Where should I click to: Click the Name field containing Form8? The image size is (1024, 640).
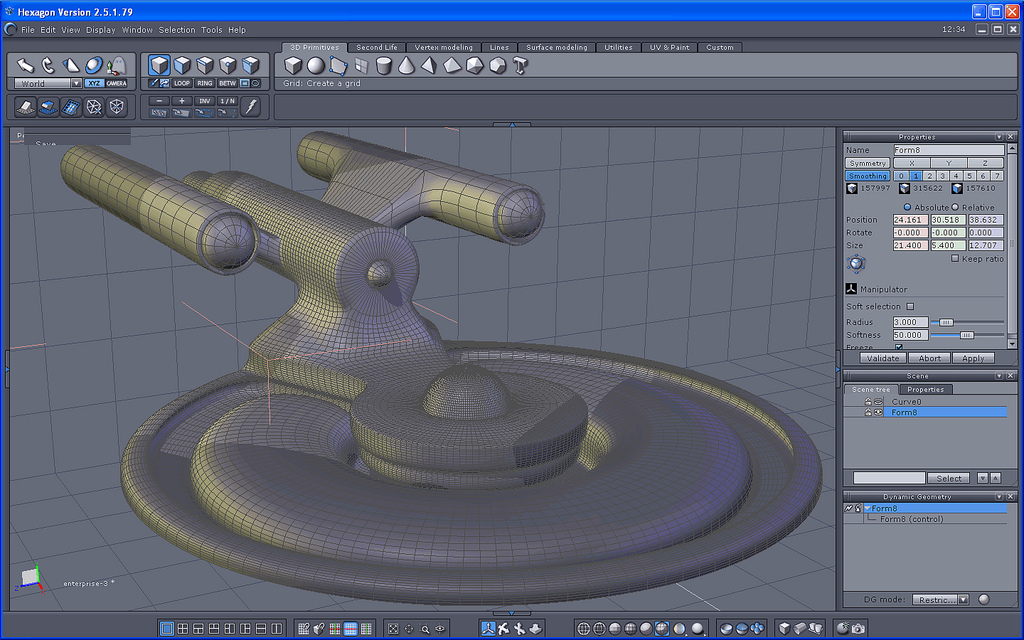tap(948, 150)
